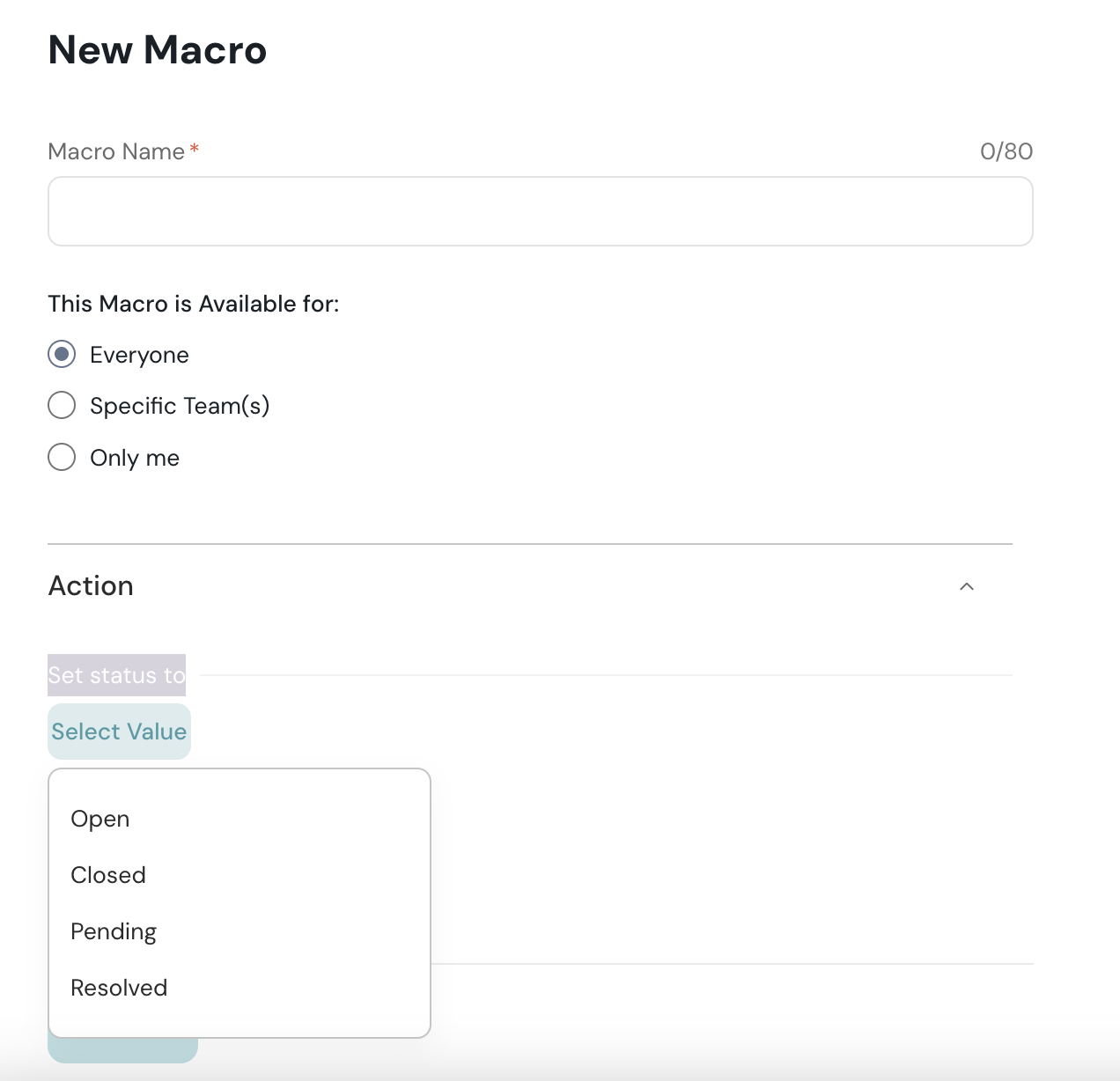
Task: Open the Select Value dropdown
Action: [119, 732]
